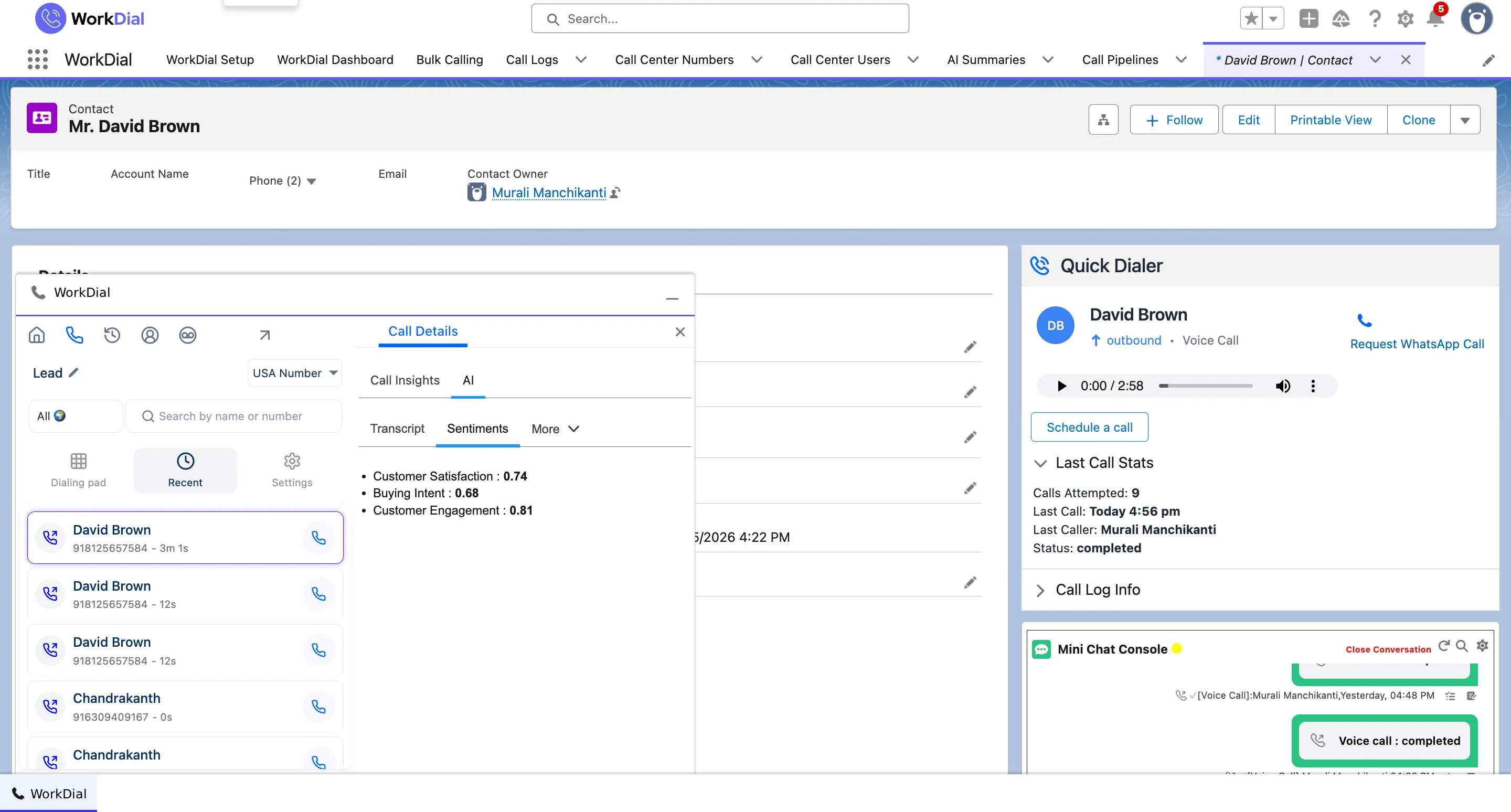
Task: Open AI Summaries dropdown arrow
Action: coord(1048,60)
